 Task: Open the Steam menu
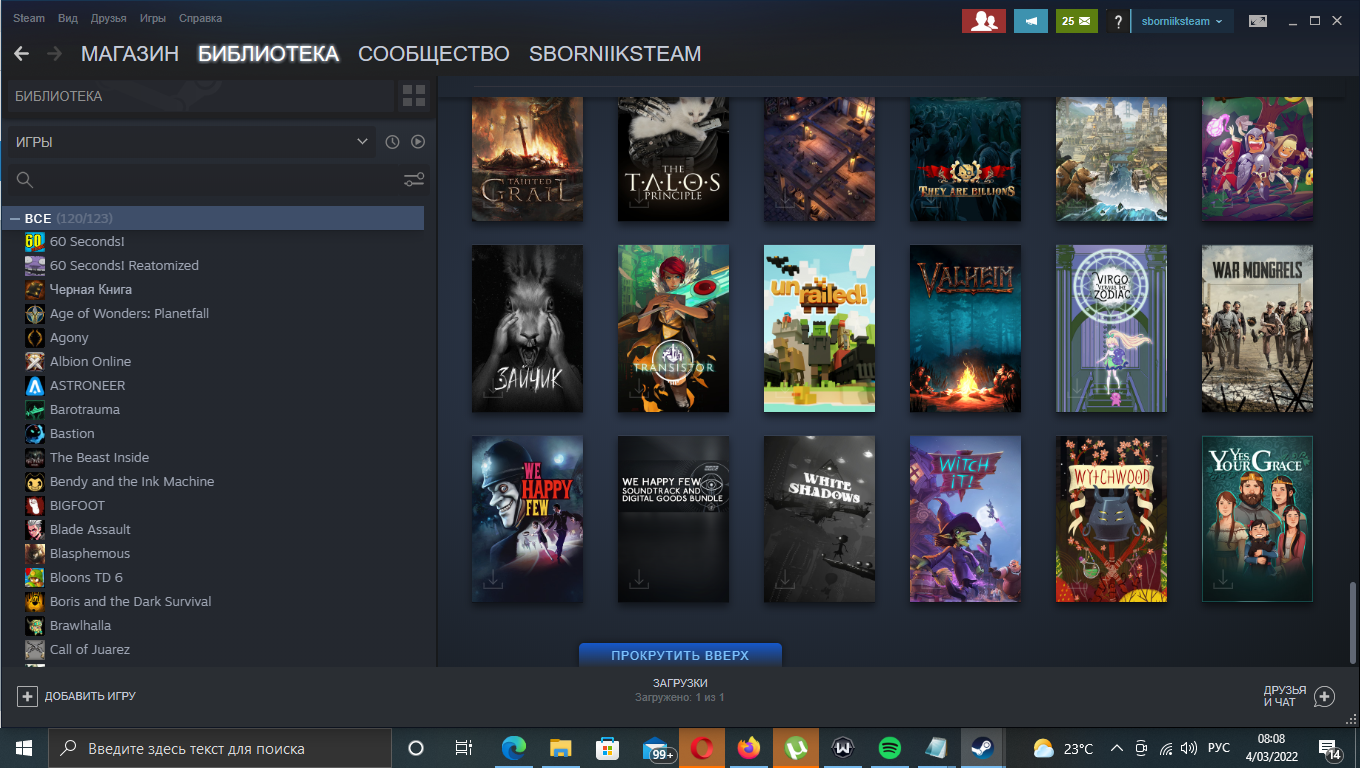tap(29, 18)
